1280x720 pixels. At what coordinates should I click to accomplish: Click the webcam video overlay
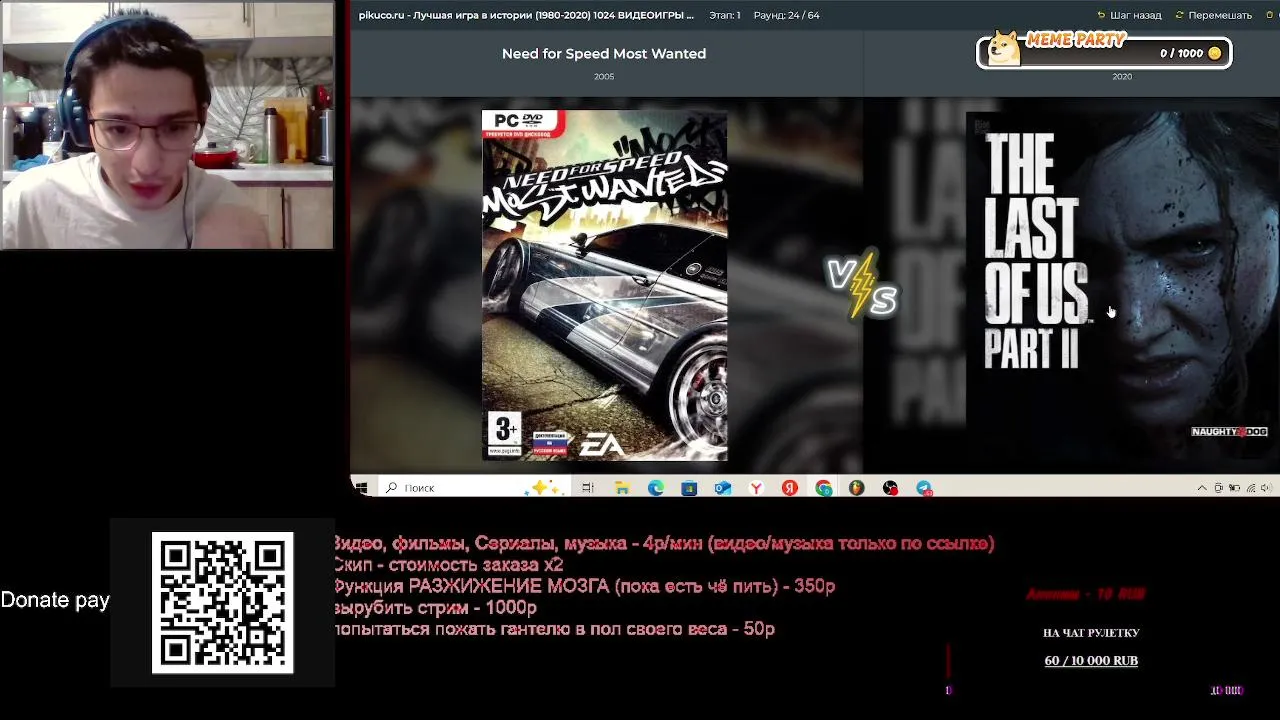coord(167,125)
